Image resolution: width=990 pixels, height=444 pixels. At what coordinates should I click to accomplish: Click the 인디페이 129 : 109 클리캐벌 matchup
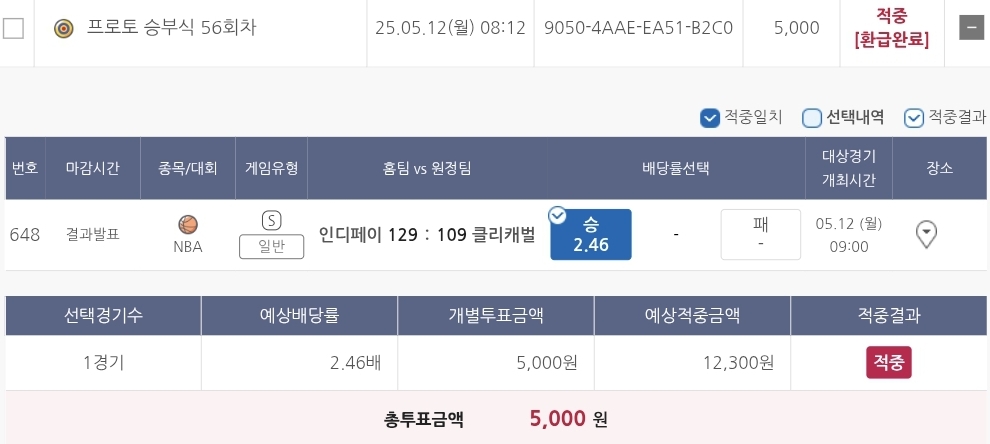point(427,235)
